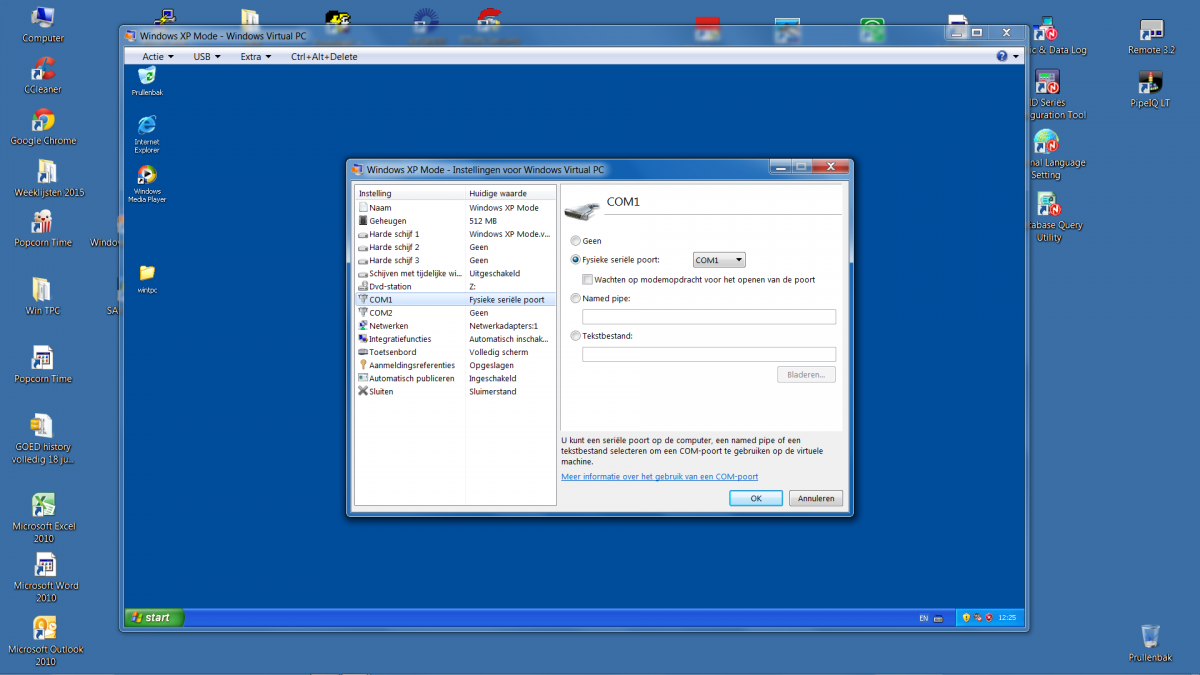Open the USB menu
Screen dimensions: 1200x675
point(207,57)
